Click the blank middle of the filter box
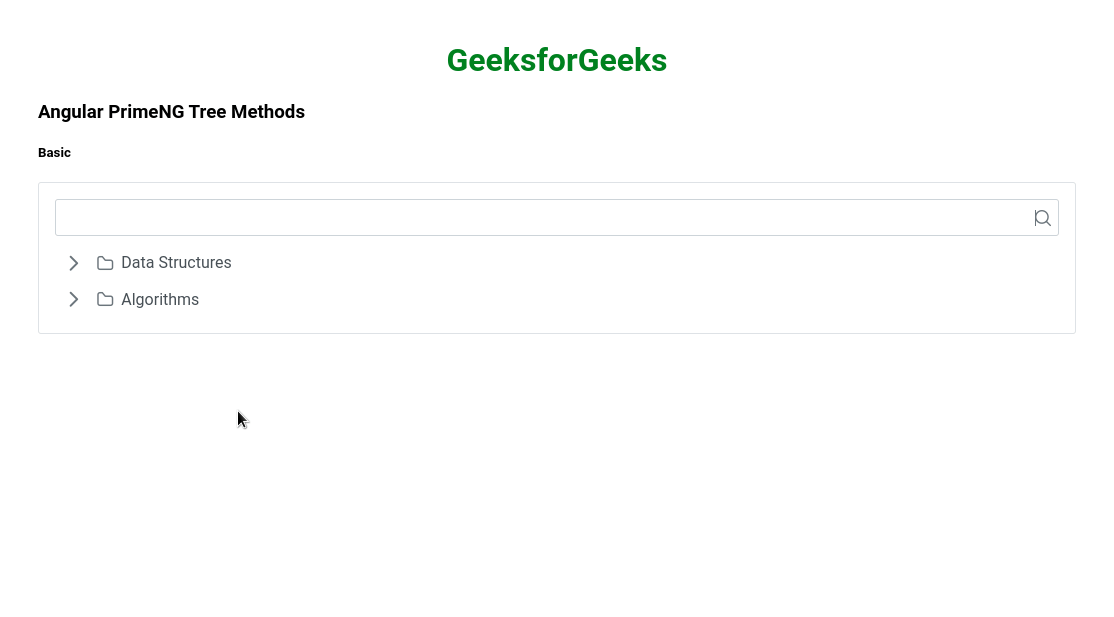The image size is (1114, 617). pyautogui.click(x=544, y=218)
